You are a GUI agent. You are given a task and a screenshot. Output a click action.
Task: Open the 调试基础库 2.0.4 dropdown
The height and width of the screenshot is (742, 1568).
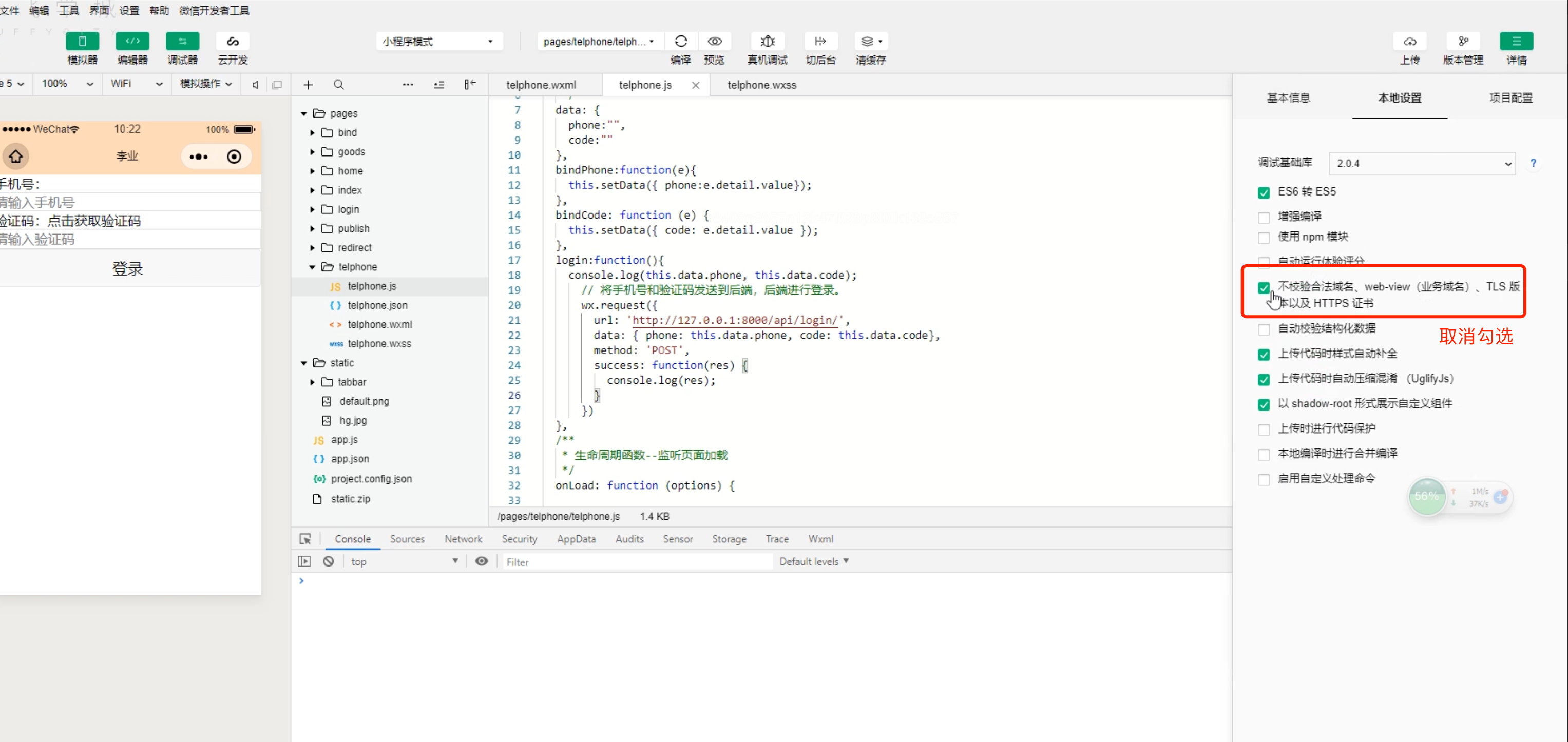tap(1421, 164)
